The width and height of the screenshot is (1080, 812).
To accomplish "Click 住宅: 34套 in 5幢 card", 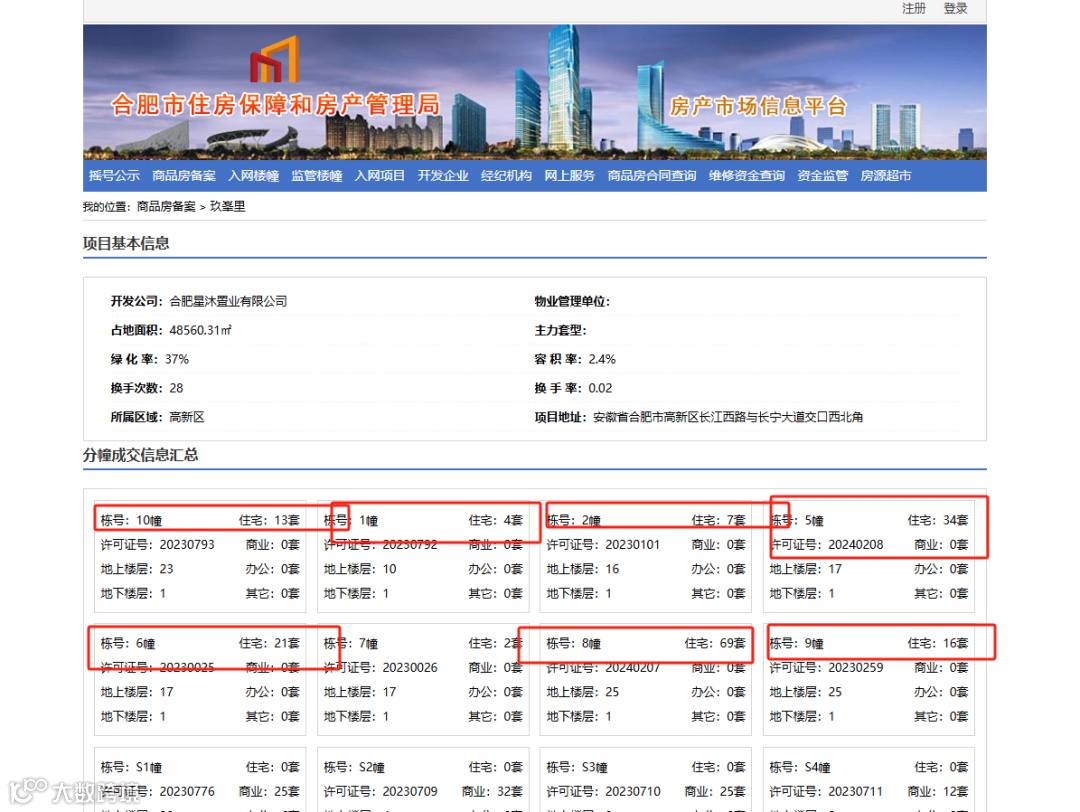I will [937, 520].
